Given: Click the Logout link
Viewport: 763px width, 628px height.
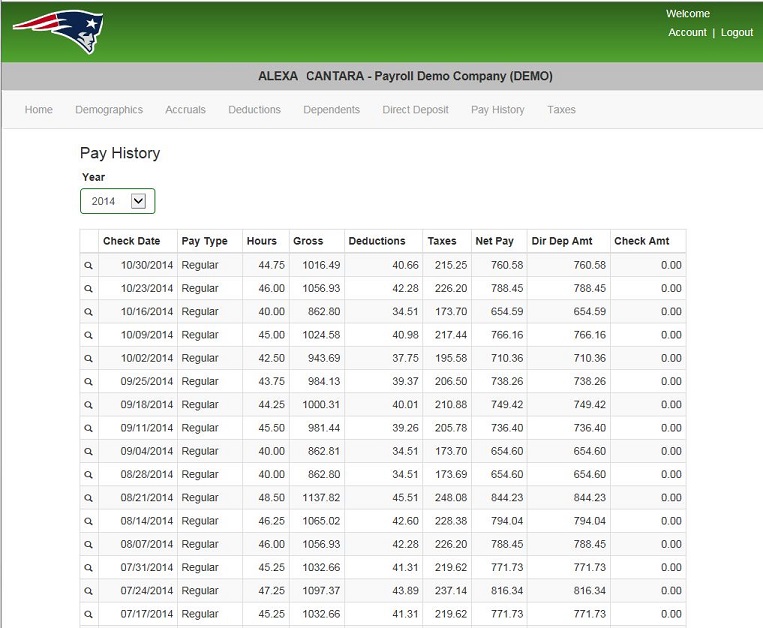Looking at the screenshot, I should (737, 33).
